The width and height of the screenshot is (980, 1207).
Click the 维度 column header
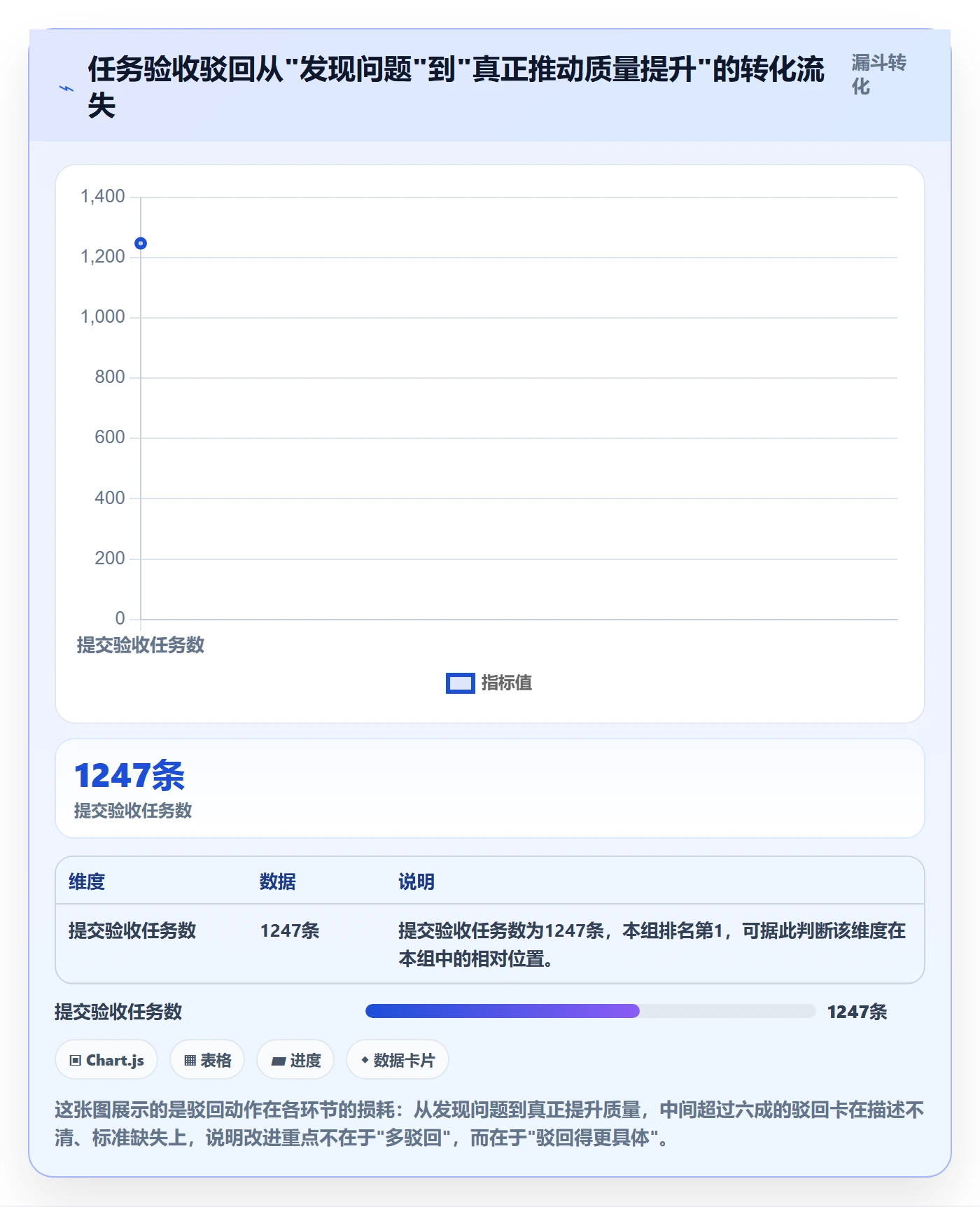[87, 881]
